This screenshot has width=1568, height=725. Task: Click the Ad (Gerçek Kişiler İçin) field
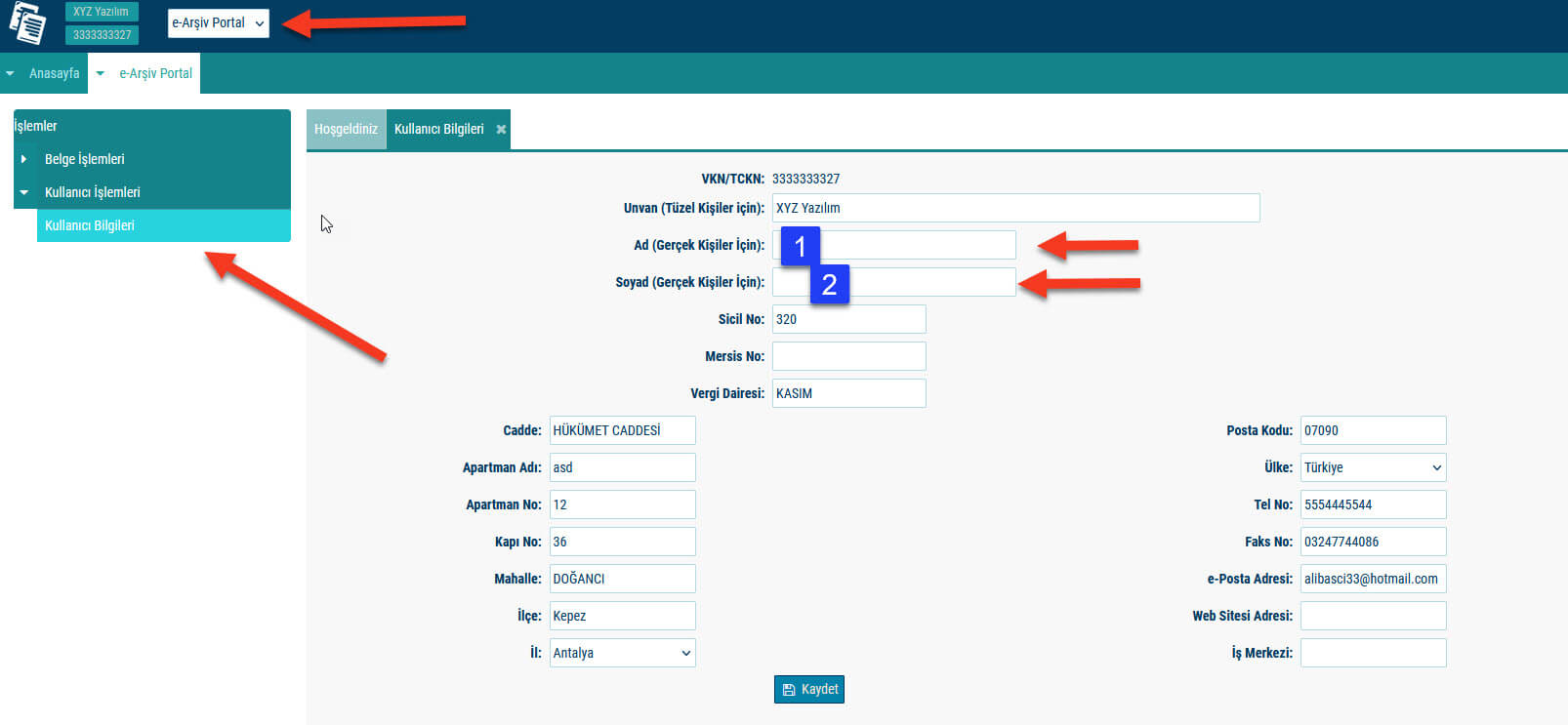click(894, 245)
